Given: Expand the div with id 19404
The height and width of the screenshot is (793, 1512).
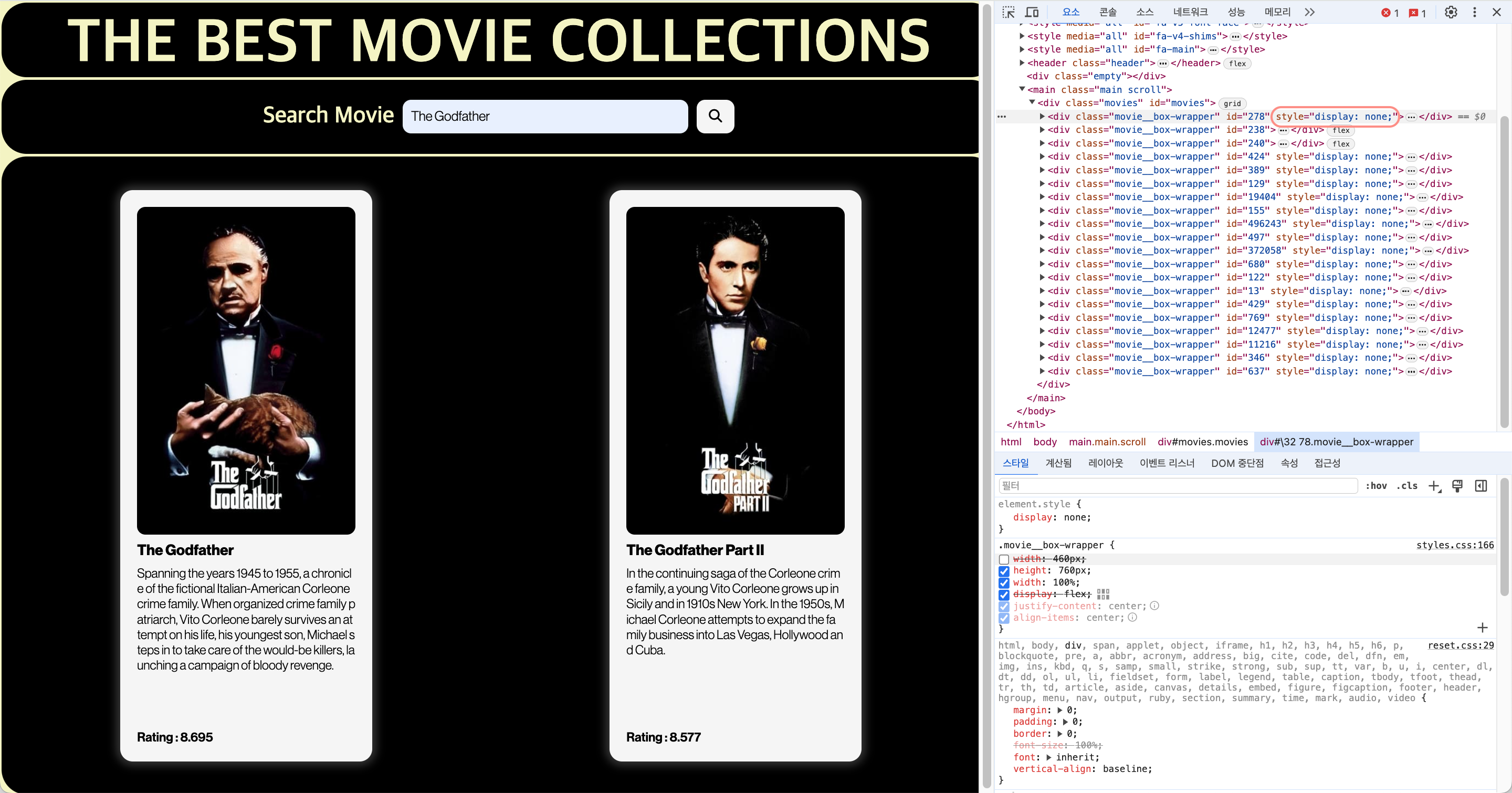Looking at the screenshot, I should click(1042, 196).
